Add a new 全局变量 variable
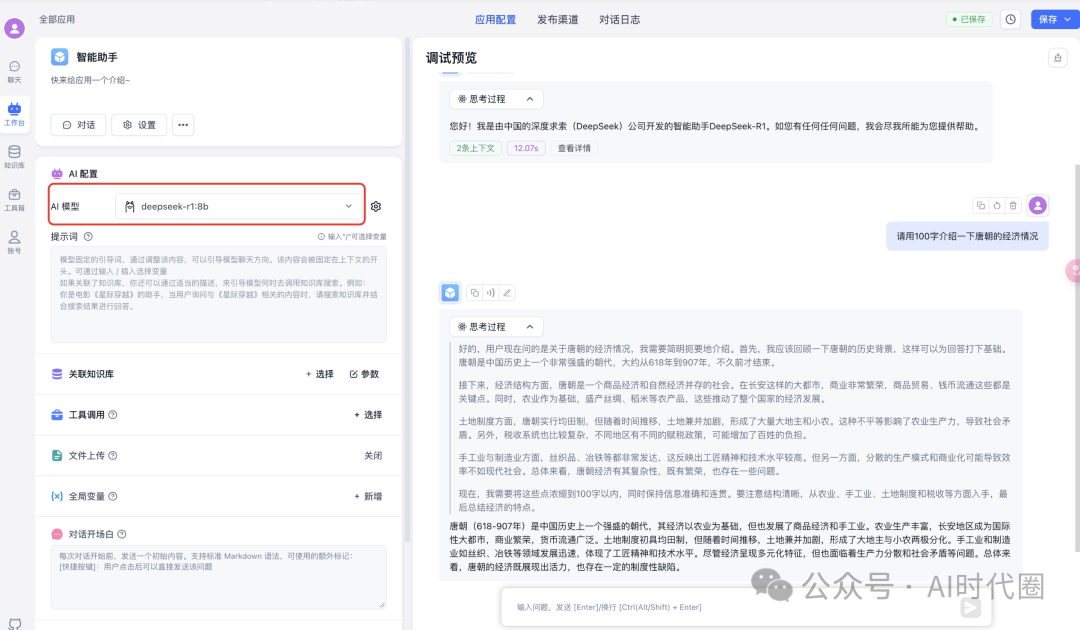Image resolution: width=1080 pixels, height=630 pixels. (x=368, y=496)
